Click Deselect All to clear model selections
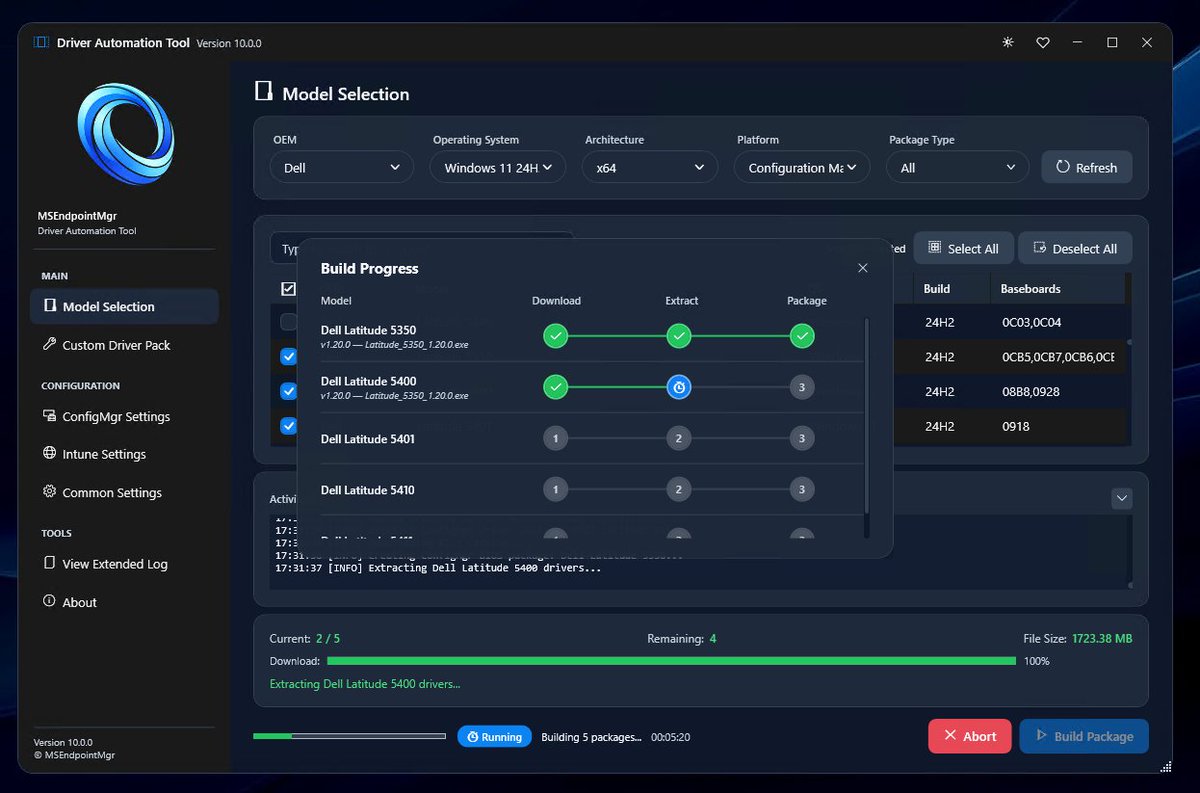 coord(1074,247)
